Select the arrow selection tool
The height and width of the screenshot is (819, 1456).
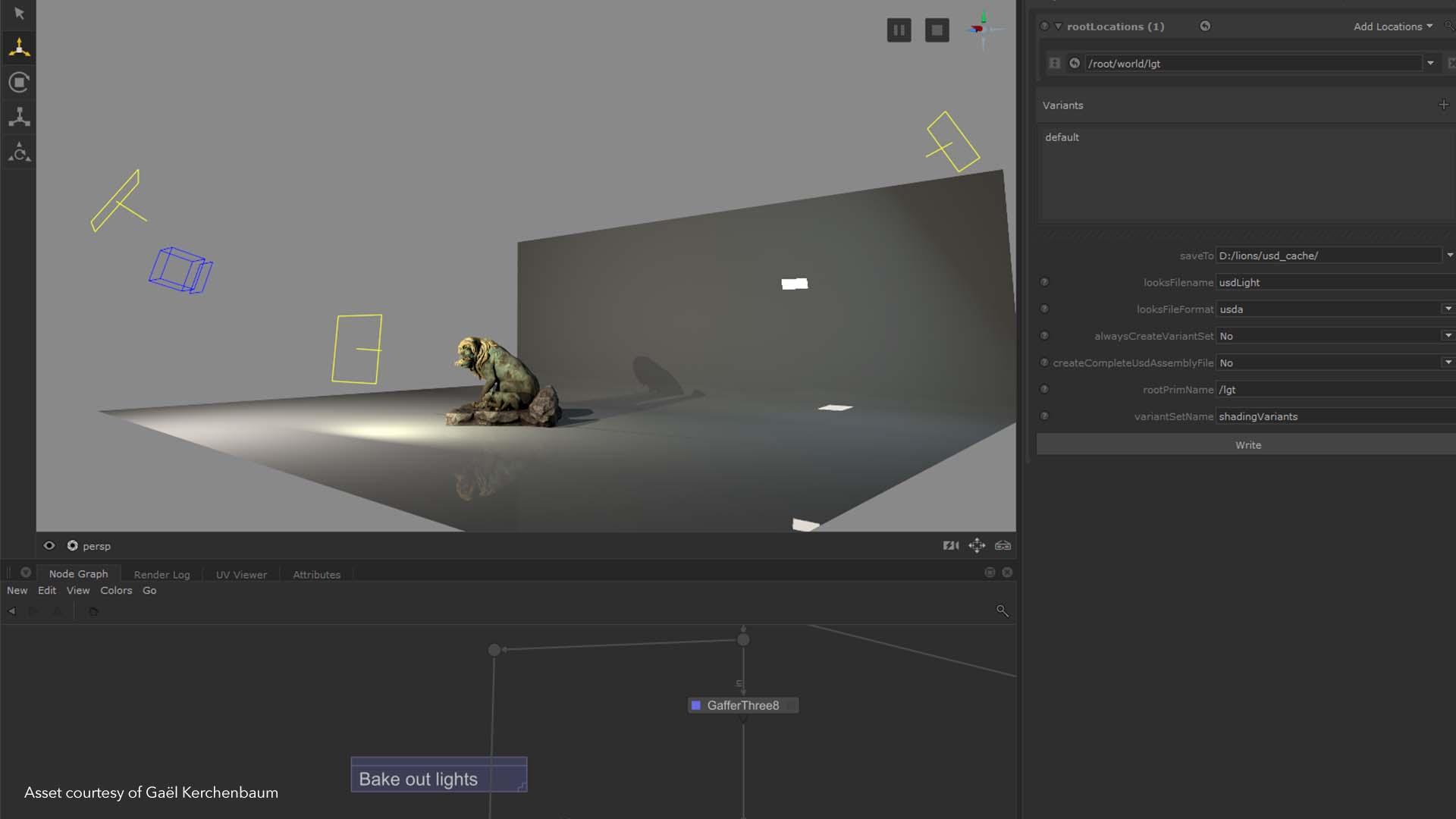(19, 14)
